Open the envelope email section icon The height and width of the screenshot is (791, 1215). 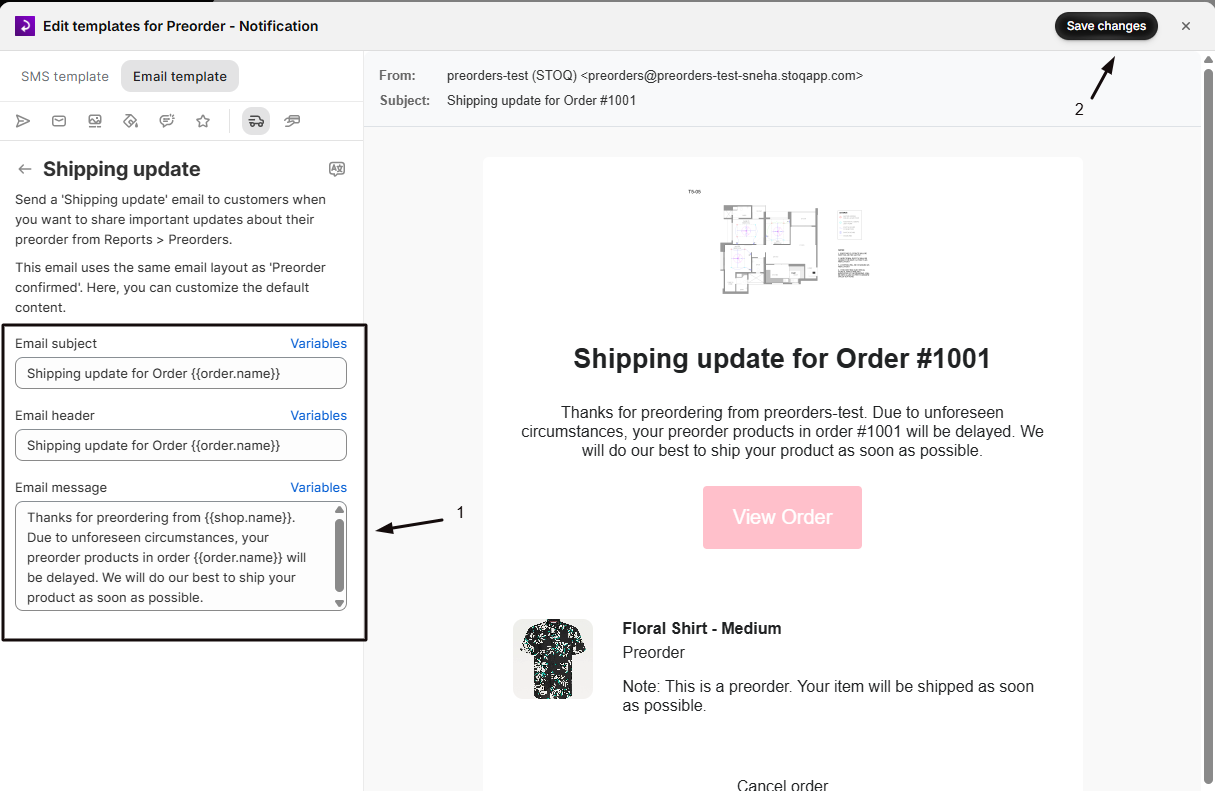(x=59, y=121)
